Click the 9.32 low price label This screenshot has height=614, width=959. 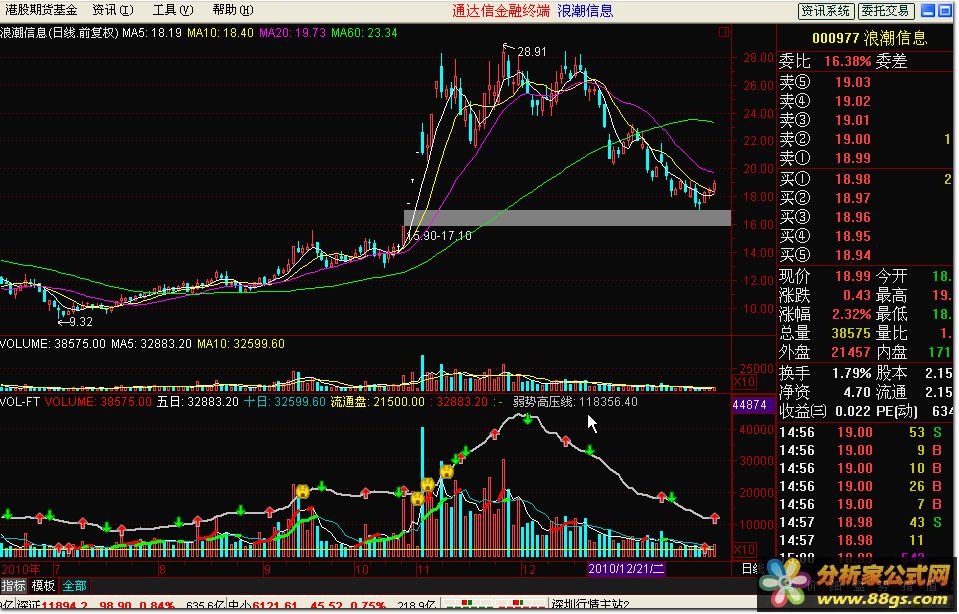click(x=81, y=322)
